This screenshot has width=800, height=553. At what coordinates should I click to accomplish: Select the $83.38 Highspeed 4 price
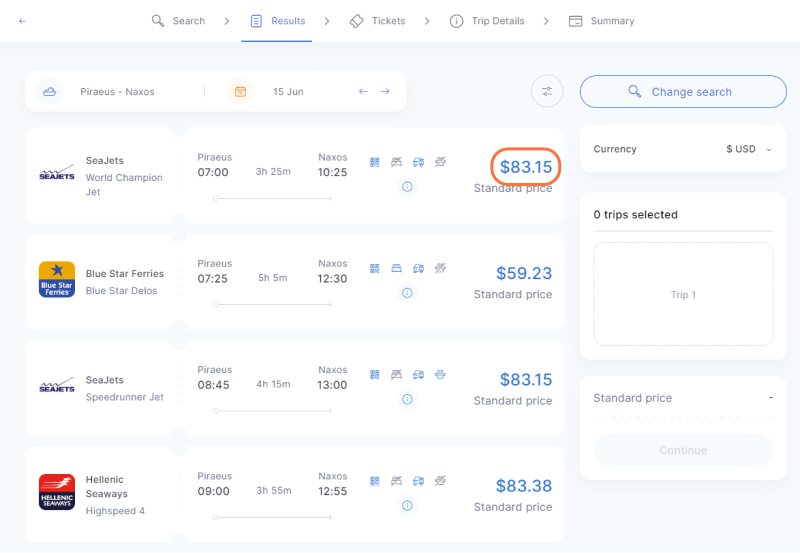click(524, 486)
